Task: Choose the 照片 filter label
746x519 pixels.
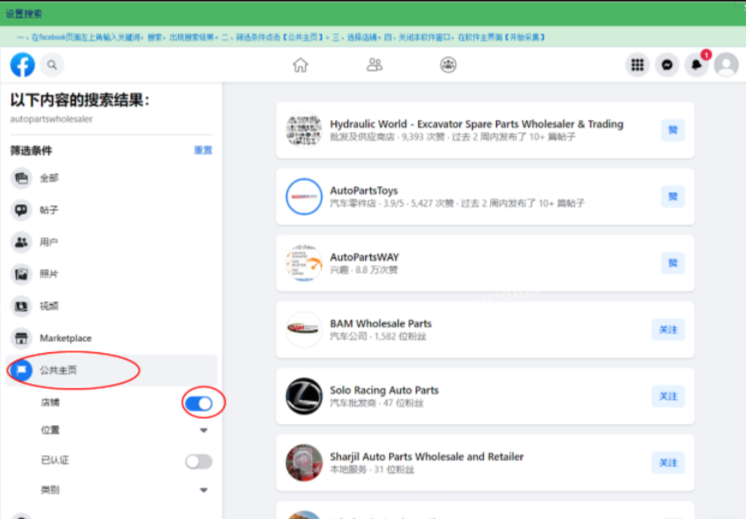Action: (49, 274)
